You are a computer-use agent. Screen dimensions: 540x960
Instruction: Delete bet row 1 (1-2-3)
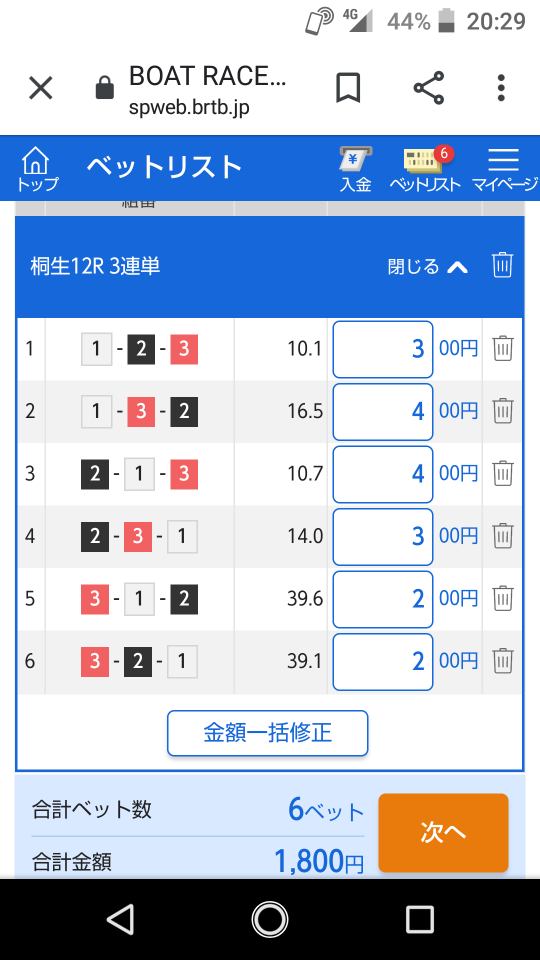pyautogui.click(x=503, y=349)
